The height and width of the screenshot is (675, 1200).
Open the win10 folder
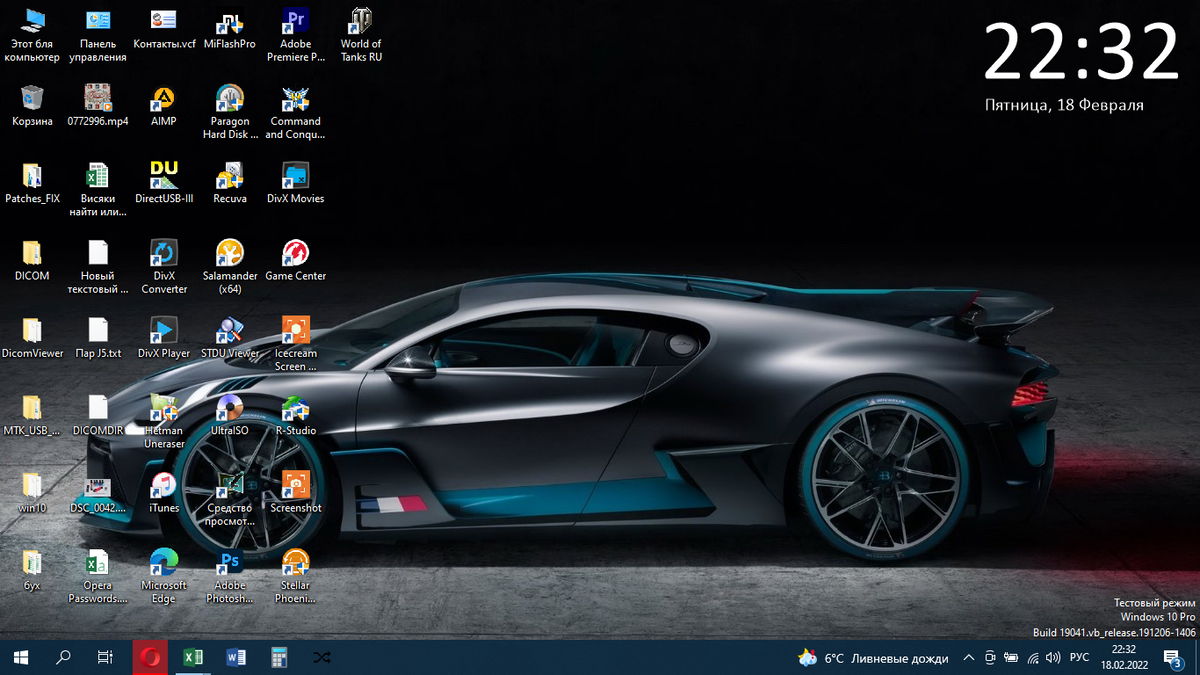tap(32, 491)
